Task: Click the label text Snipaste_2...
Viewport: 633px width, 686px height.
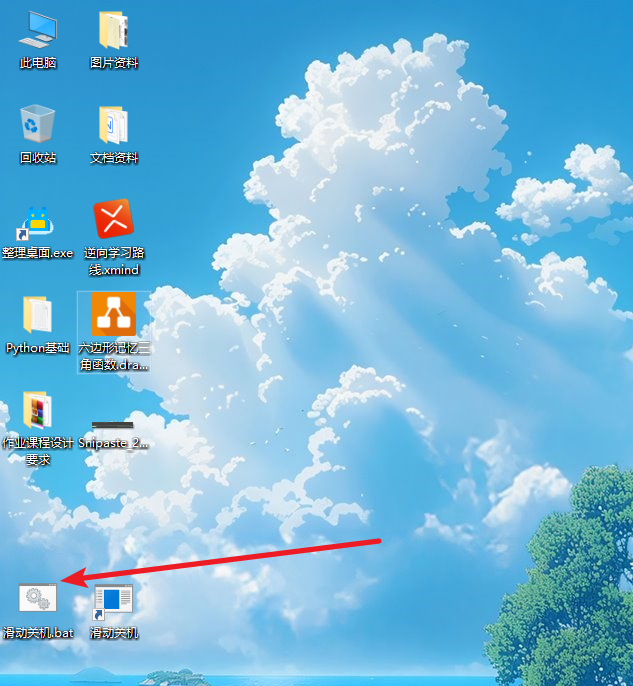Action: [x=113, y=443]
